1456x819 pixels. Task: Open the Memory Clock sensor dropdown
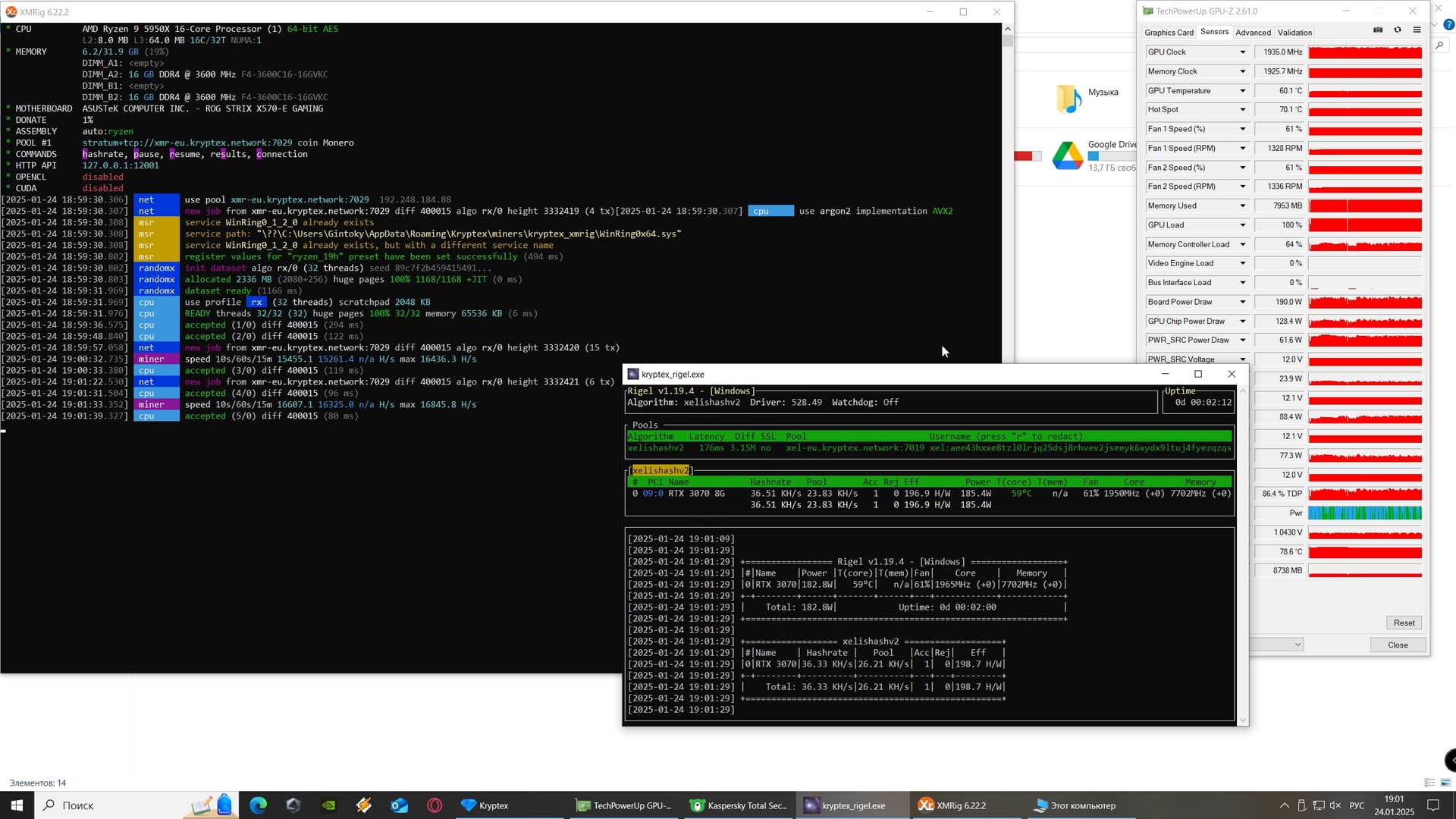1242,71
